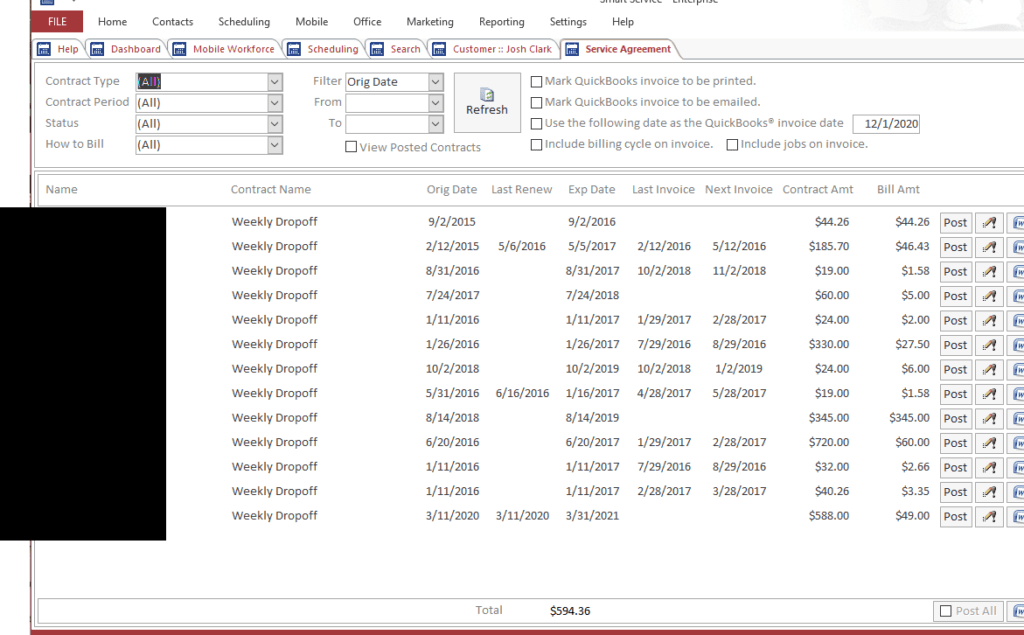Open the Contract Period dropdown
Screen dimensions: 1024x635
(275, 103)
